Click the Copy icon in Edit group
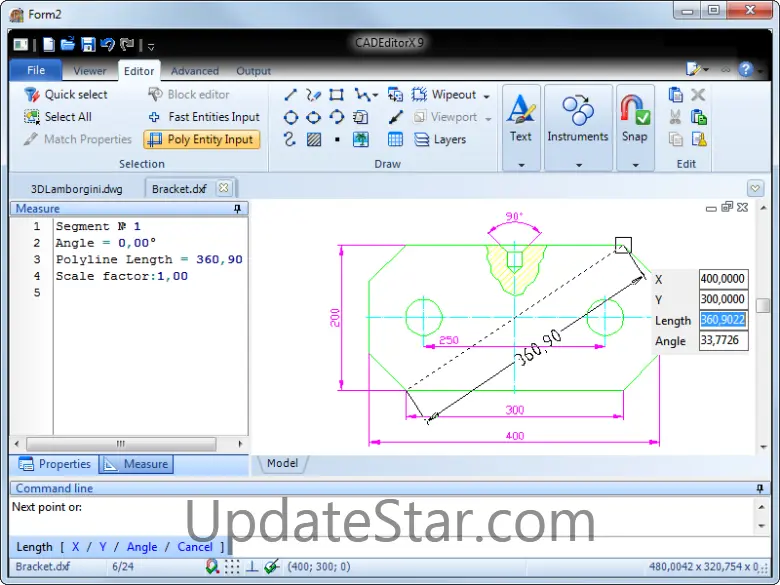Viewport: 780px width, 585px height. pyautogui.click(x=676, y=95)
